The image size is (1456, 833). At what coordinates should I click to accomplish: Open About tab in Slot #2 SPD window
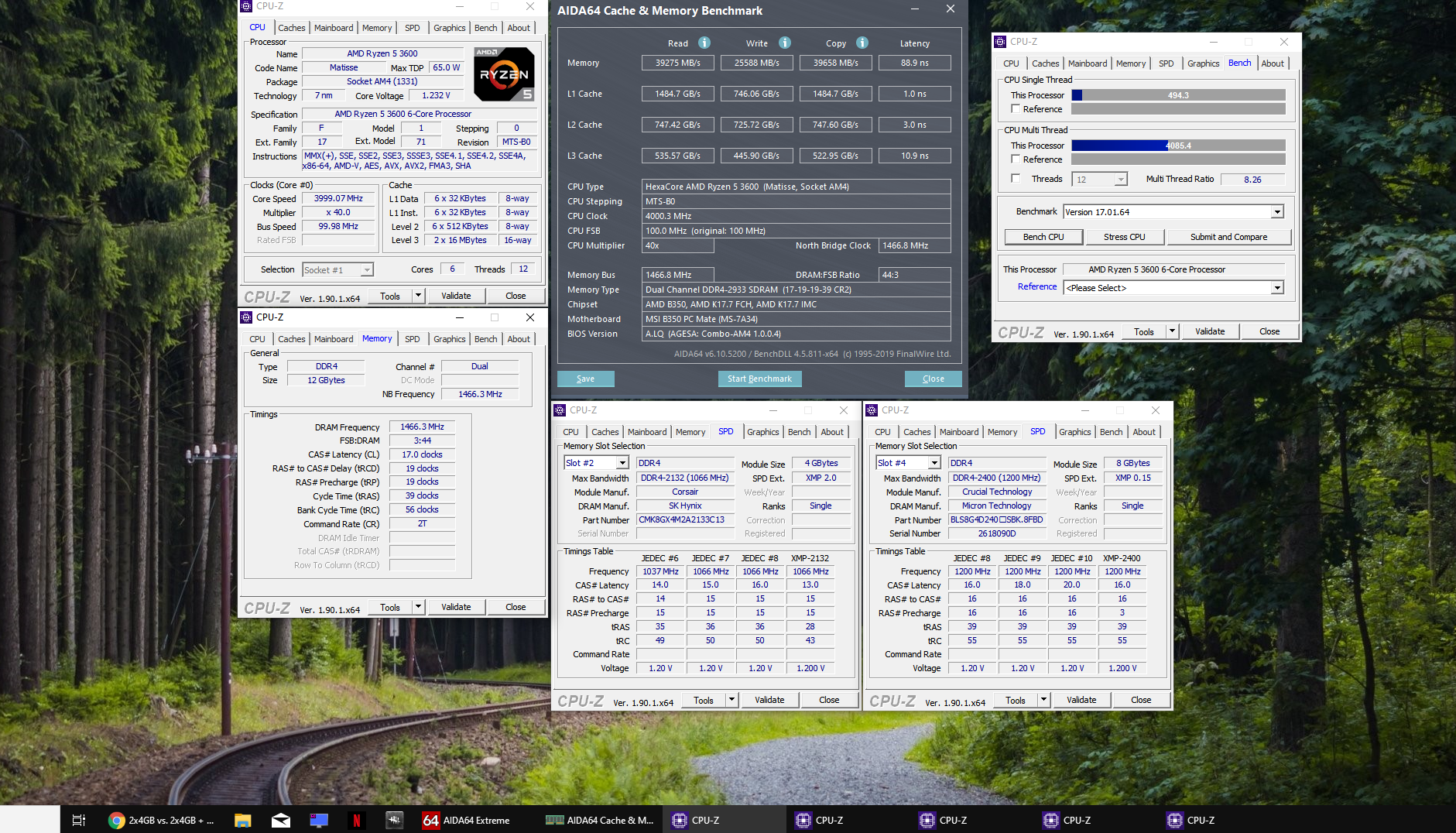832,432
